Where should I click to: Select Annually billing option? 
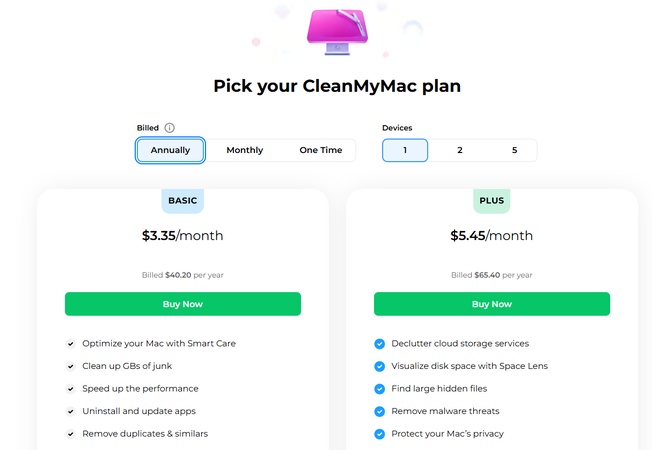point(171,150)
